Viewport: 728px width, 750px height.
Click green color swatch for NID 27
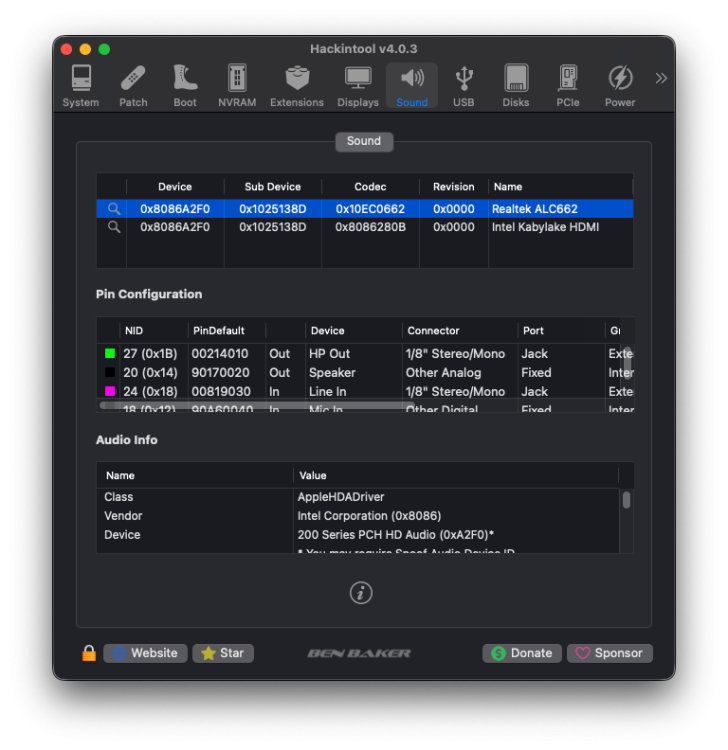pyautogui.click(x=110, y=353)
